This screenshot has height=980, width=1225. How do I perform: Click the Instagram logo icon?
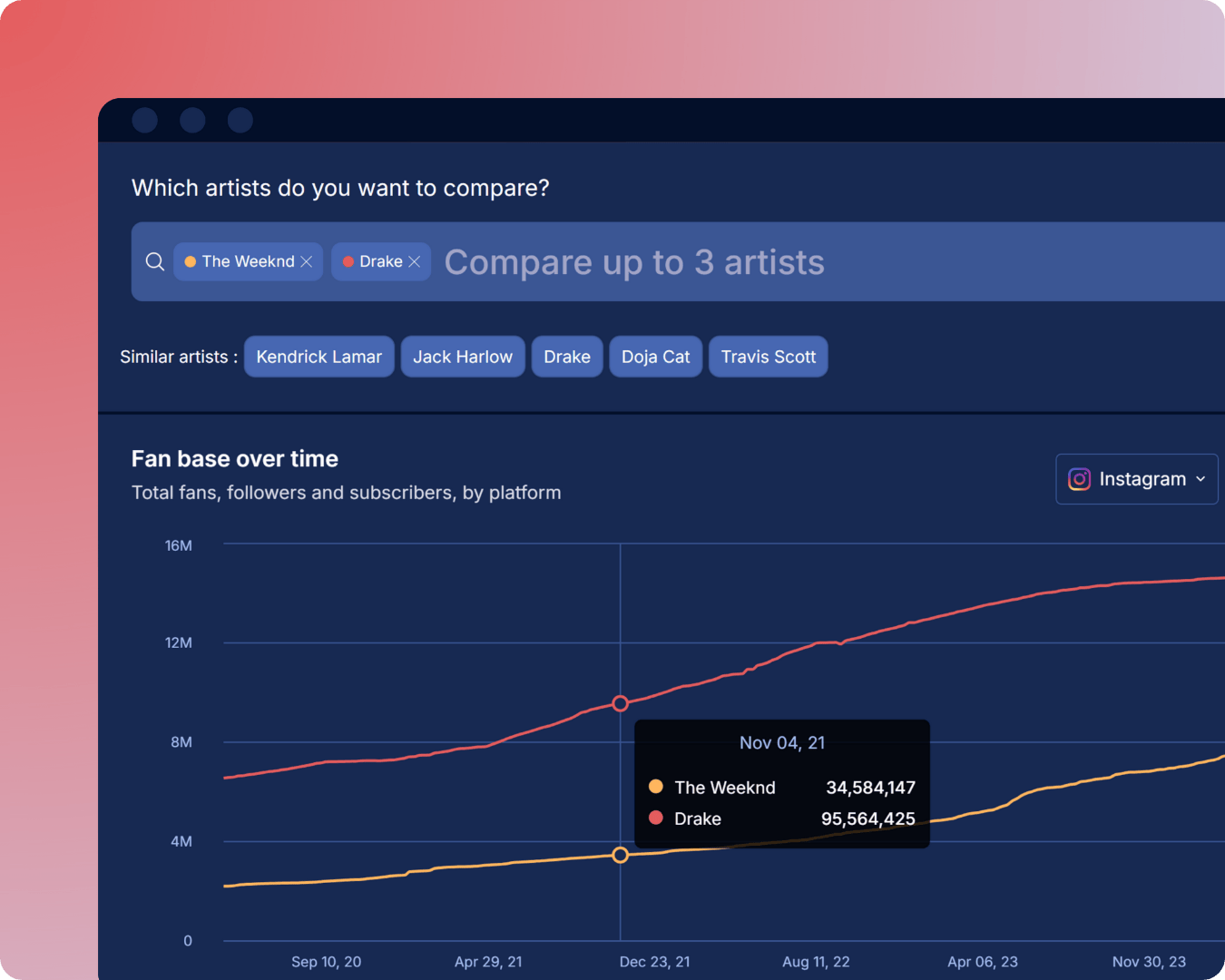click(x=1079, y=478)
